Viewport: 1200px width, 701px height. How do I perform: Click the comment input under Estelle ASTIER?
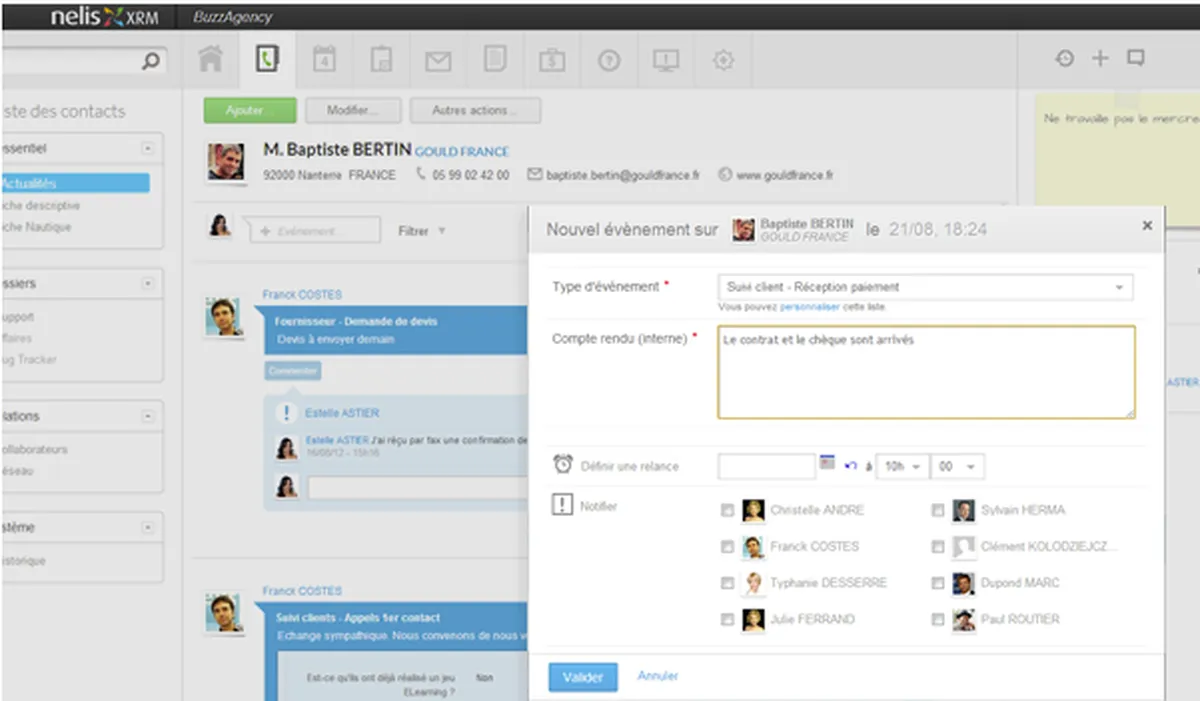coord(417,488)
